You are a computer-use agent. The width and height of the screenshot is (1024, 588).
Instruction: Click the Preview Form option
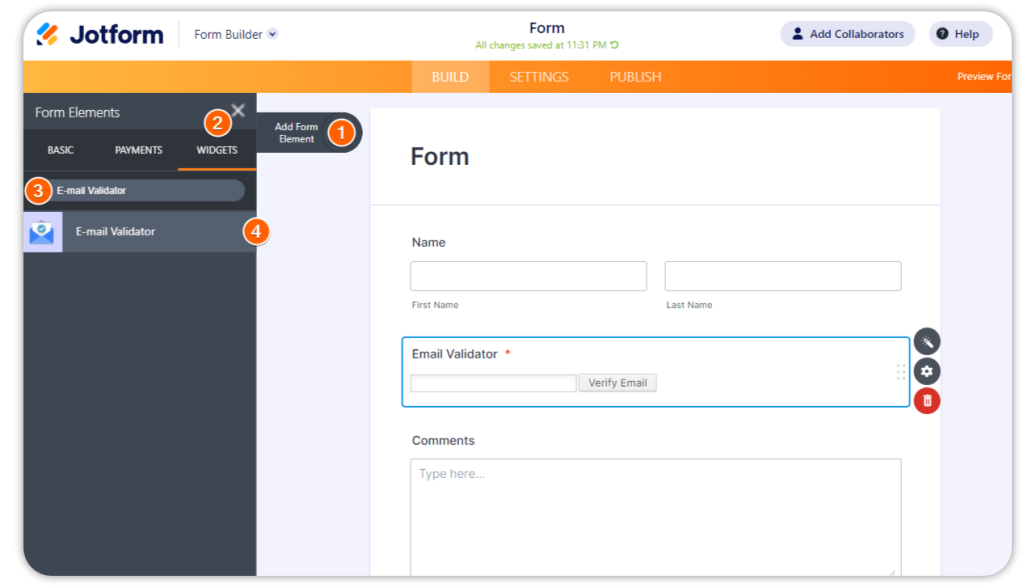pyautogui.click(x=984, y=76)
